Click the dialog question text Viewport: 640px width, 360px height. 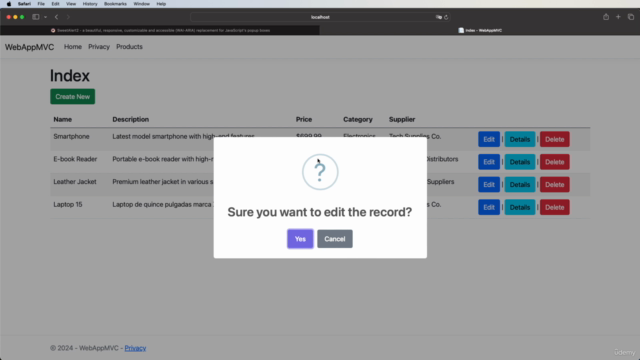pyautogui.click(x=320, y=212)
